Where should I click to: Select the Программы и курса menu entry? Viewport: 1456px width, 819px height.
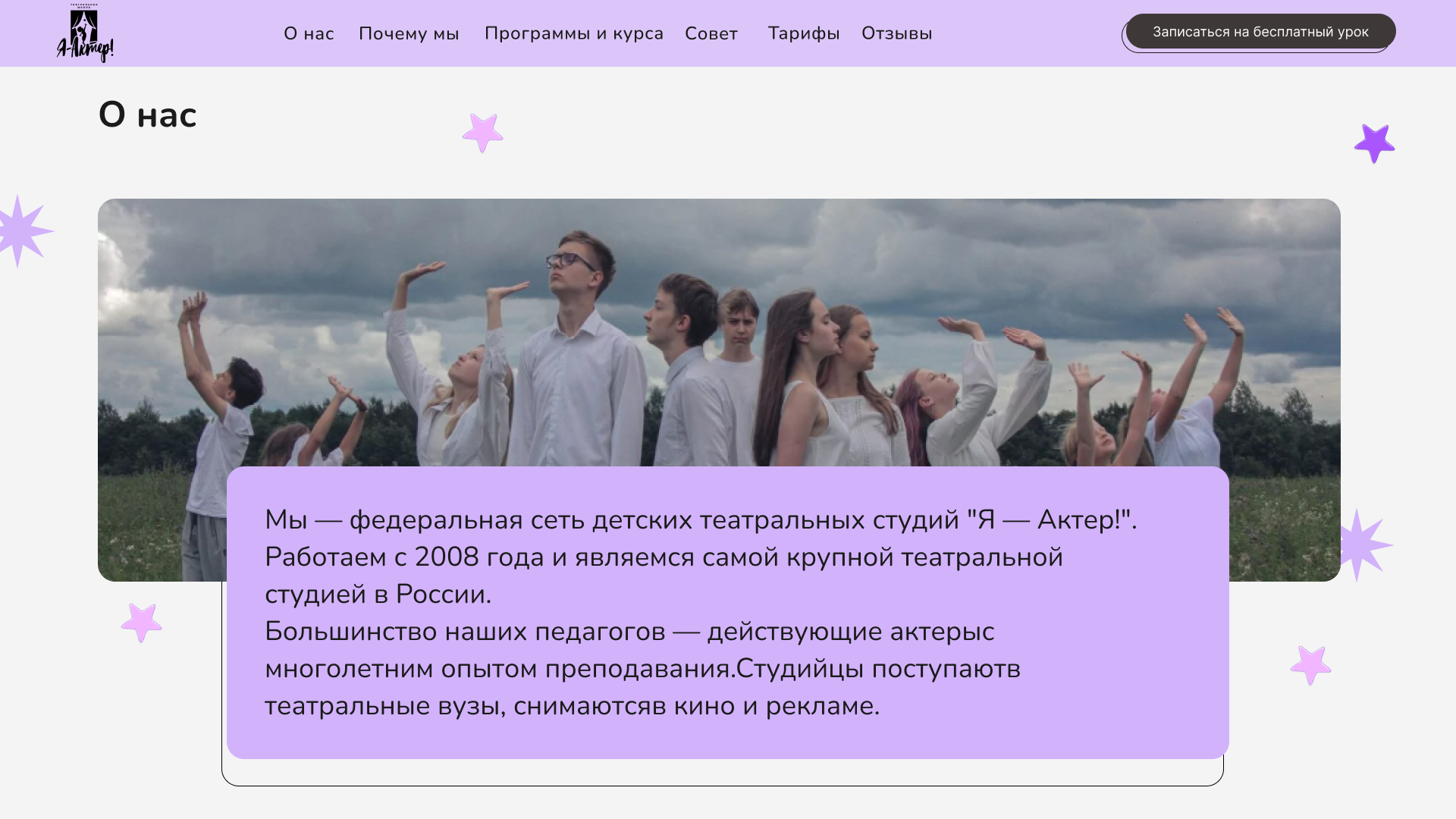pyautogui.click(x=574, y=33)
